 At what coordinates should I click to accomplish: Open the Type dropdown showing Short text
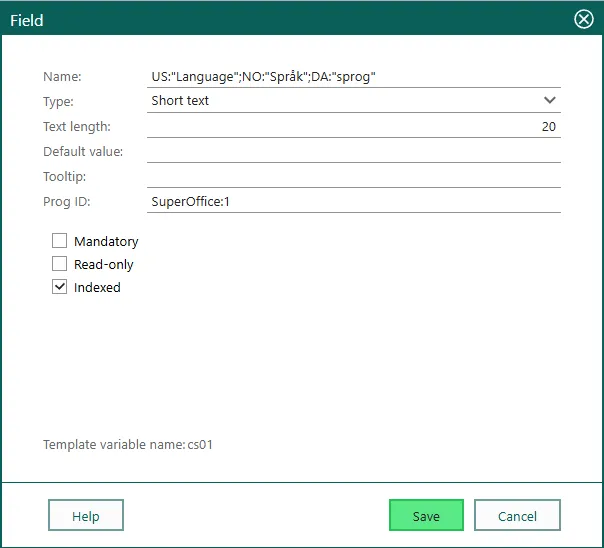point(340,101)
